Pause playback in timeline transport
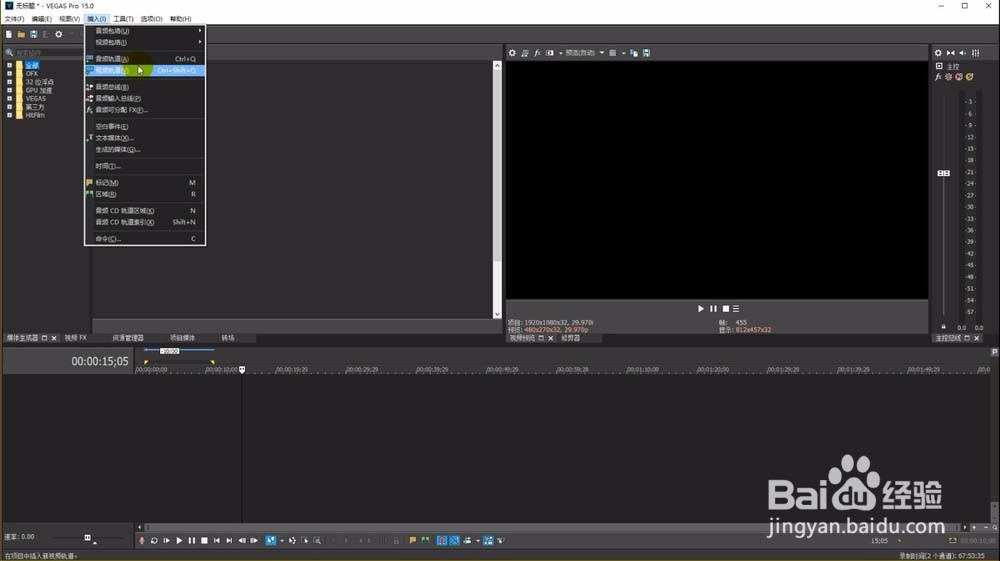This screenshot has width=1000, height=561. 191,541
